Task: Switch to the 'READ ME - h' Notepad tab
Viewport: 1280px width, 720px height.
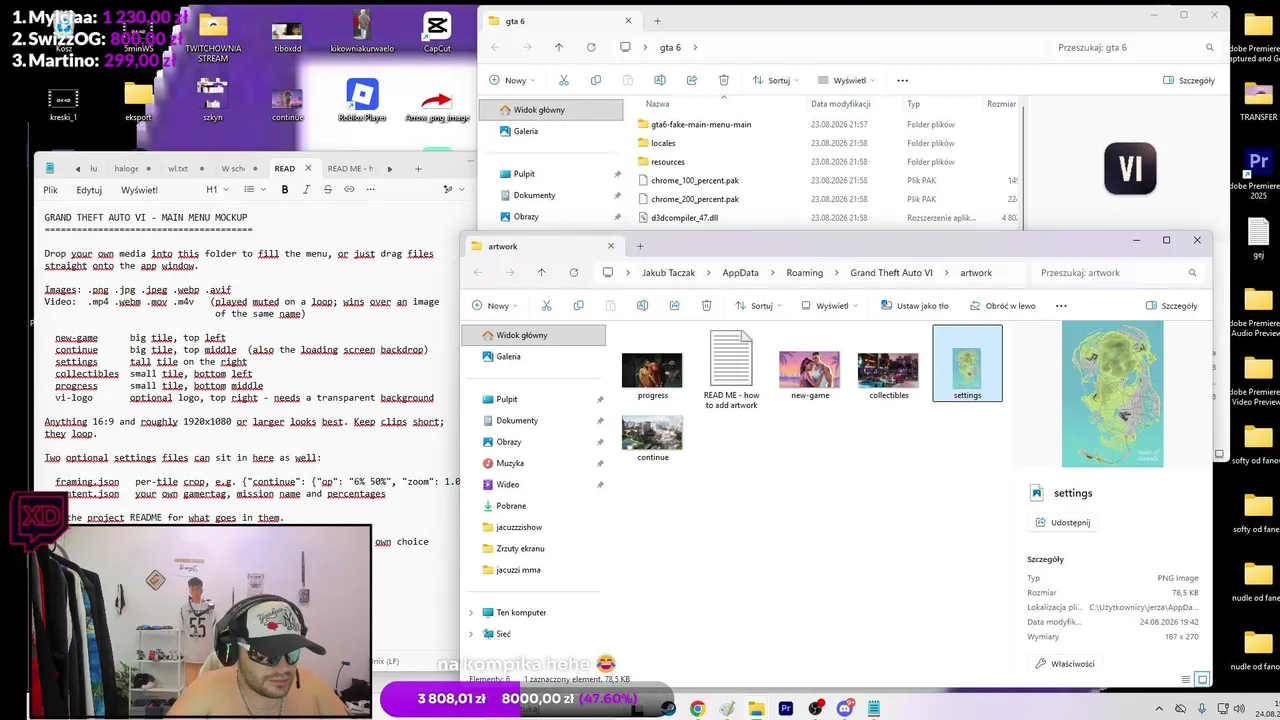Action: [x=350, y=168]
